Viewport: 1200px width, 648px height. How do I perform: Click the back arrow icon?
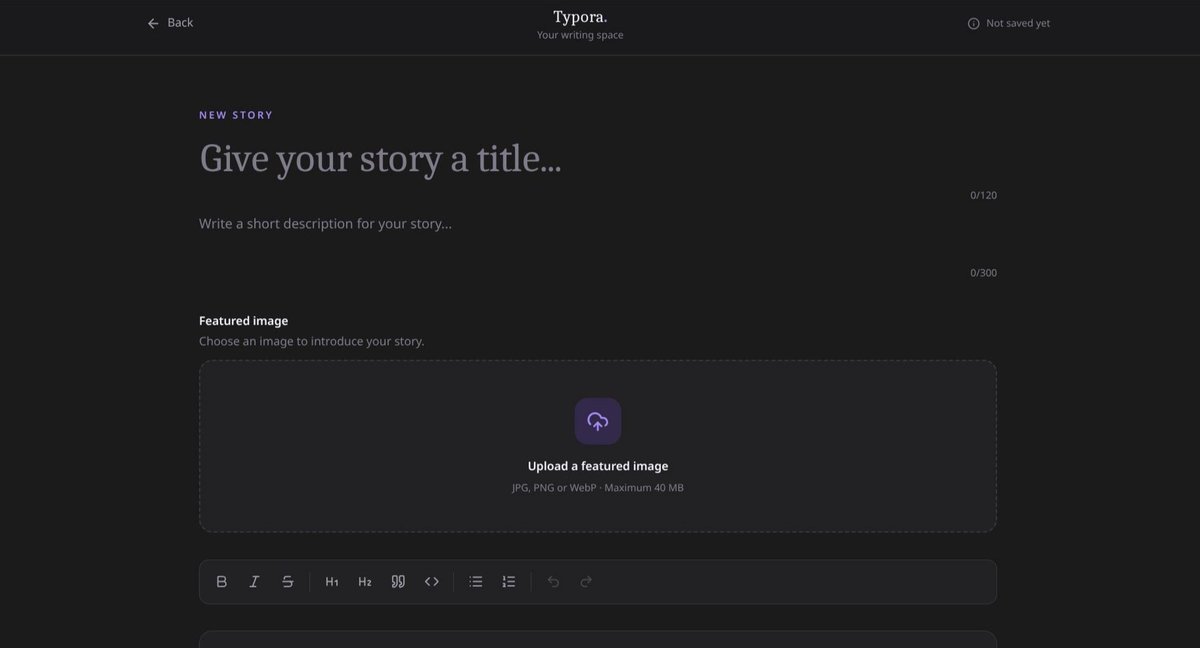tap(153, 23)
